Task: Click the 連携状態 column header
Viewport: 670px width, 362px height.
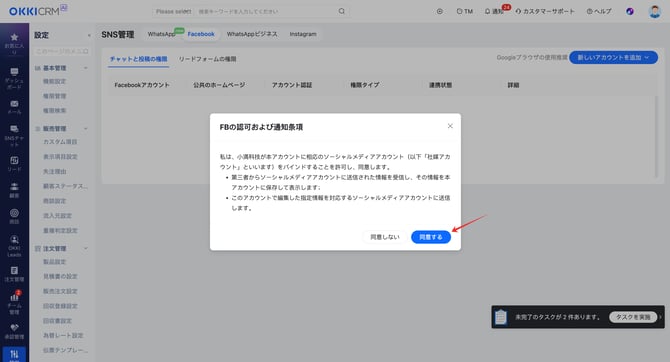Action: coord(441,85)
